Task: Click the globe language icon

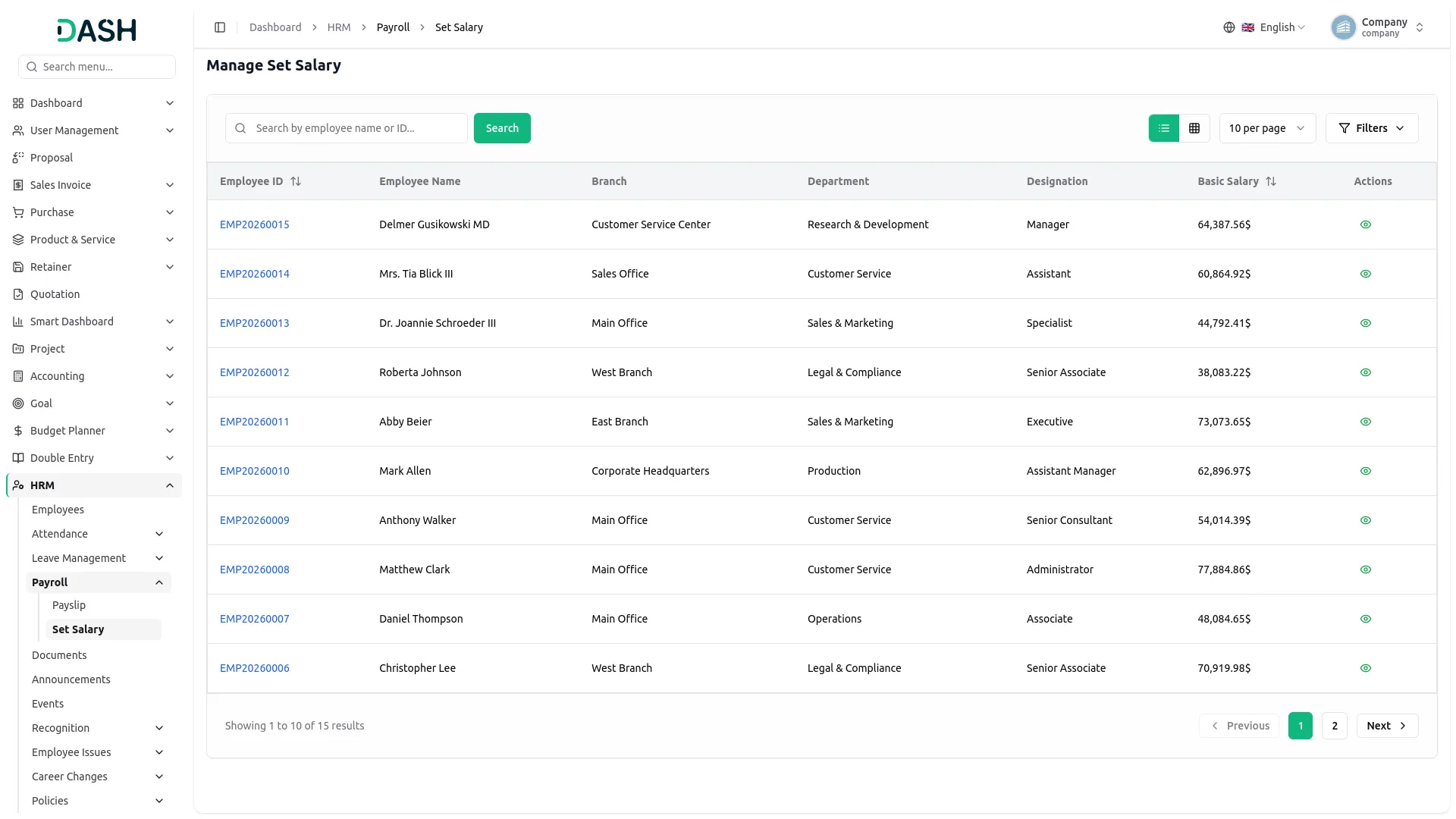Action: 1229,27
